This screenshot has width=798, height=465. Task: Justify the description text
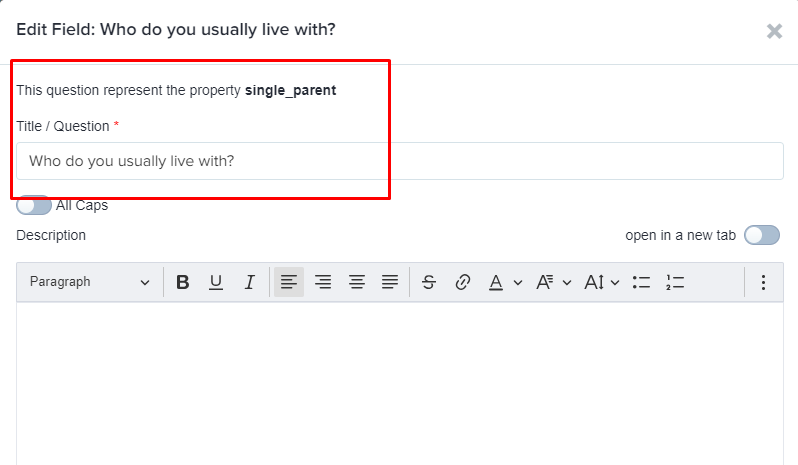390,282
